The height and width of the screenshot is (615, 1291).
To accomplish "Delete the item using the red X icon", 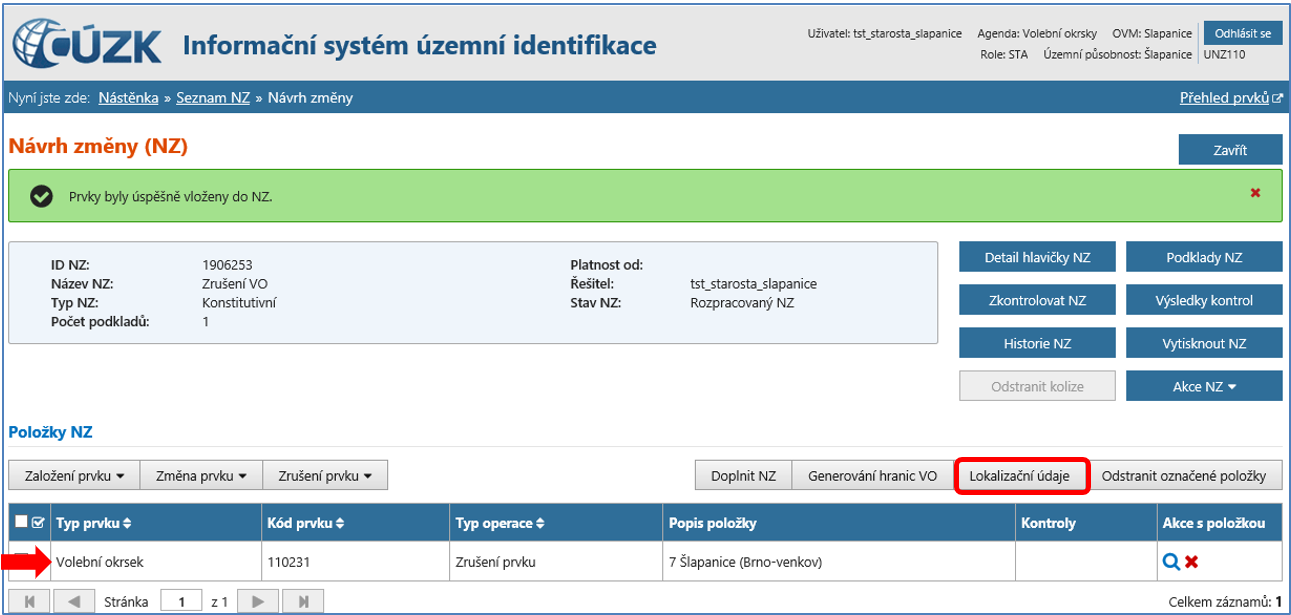I will pyautogui.click(x=1191, y=562).
